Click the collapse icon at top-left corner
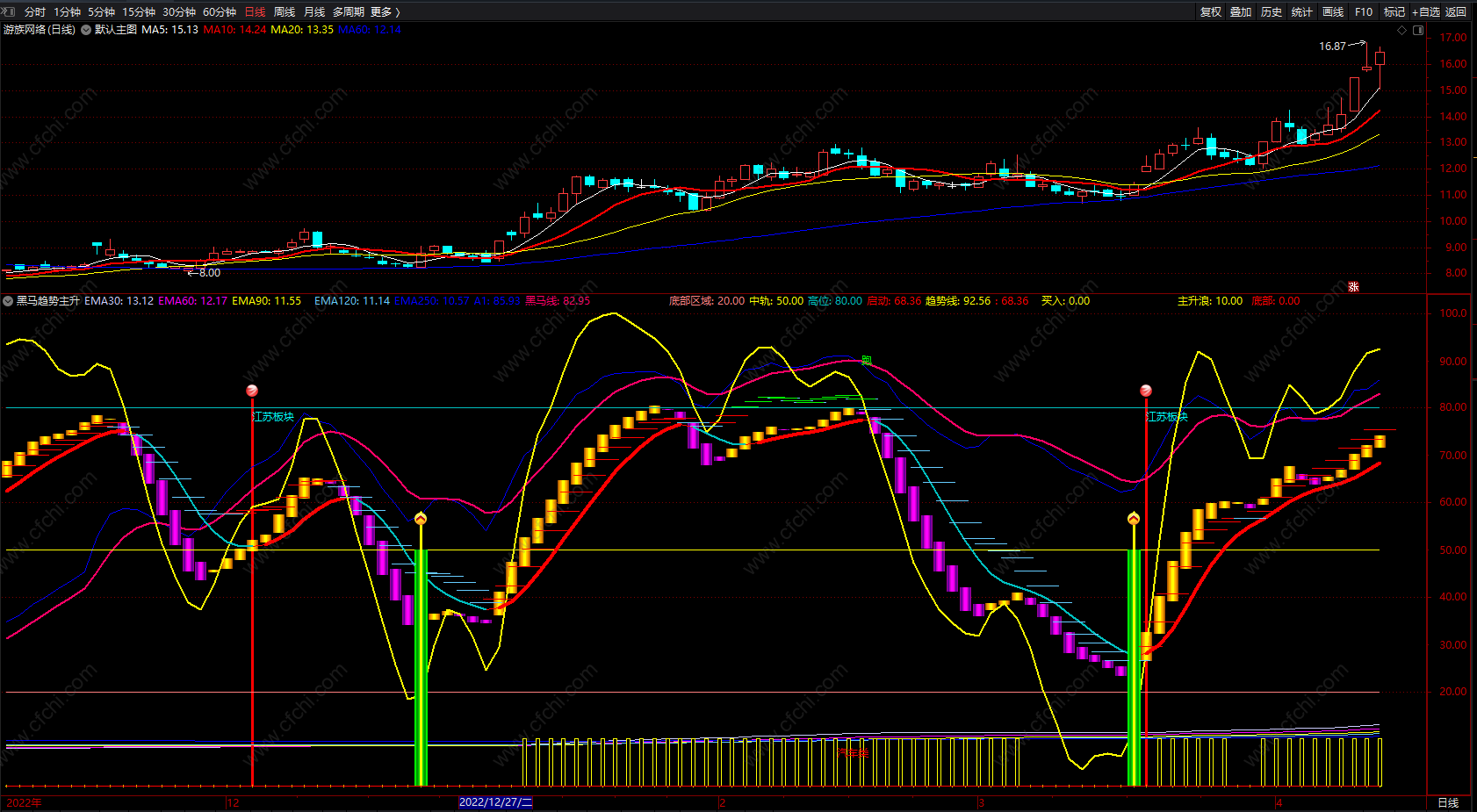This screenshot has width=1477, height=812. [9, 11]
